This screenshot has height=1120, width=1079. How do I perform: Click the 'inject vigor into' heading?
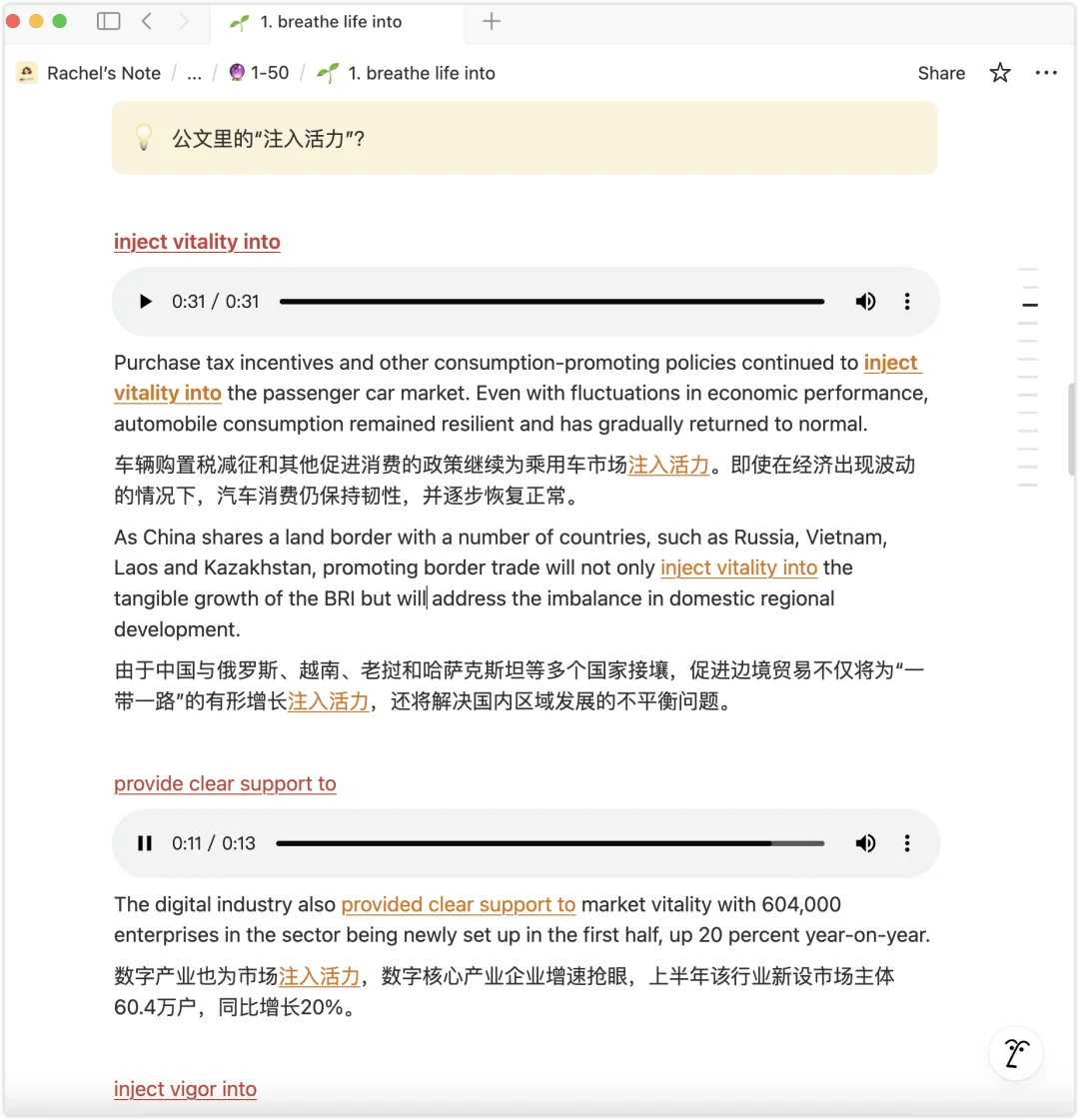tap(185, 1089)
